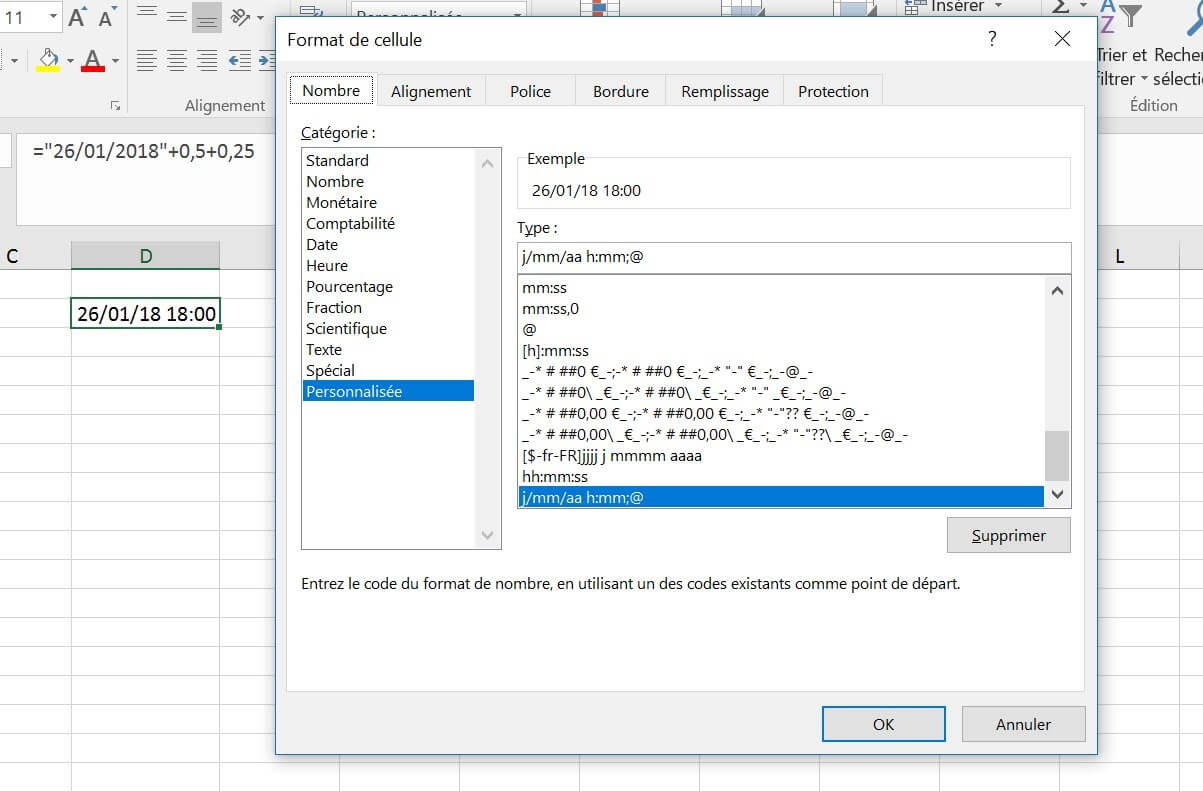Switch to the Alignement tab
The height and width of the screenshot is (792, 1203).
coord(431,90)
